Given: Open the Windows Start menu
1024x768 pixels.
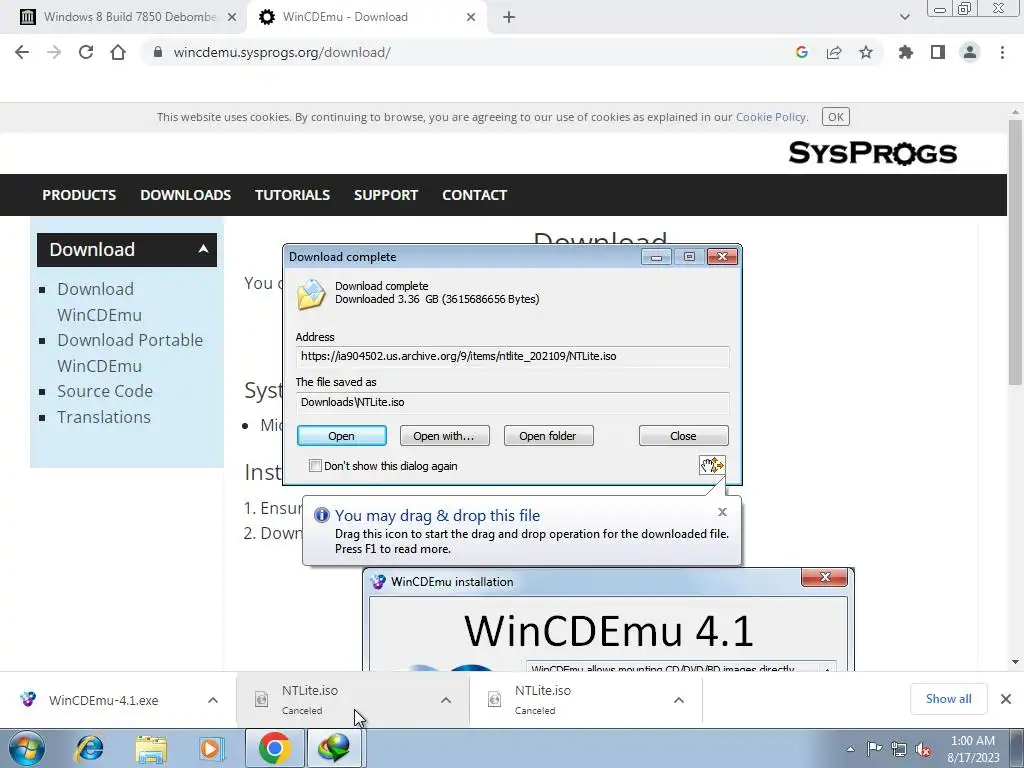Looking at the screenshot, I should (x=27, y=748).
